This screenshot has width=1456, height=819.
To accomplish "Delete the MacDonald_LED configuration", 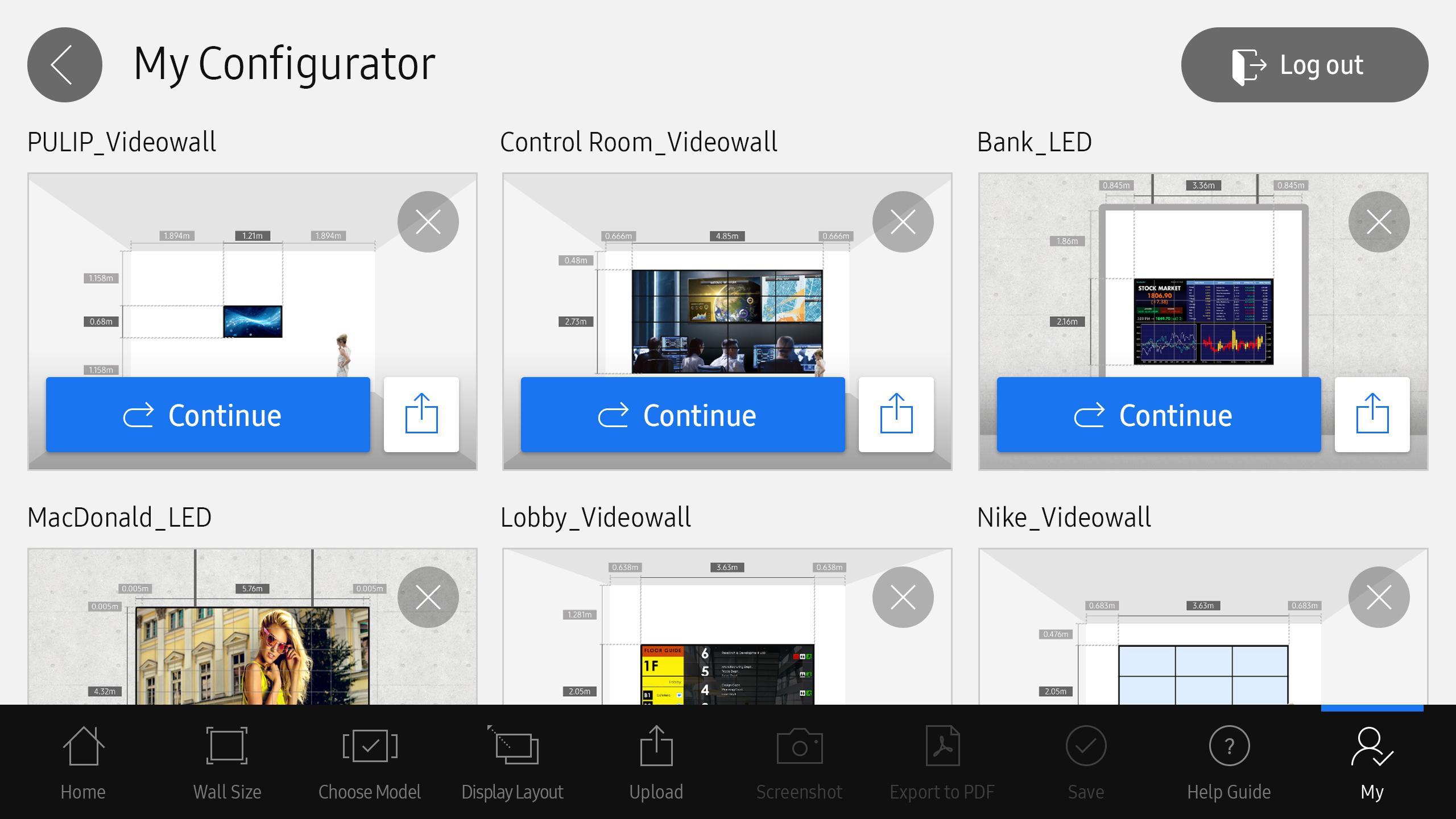I will coord(428,597).
